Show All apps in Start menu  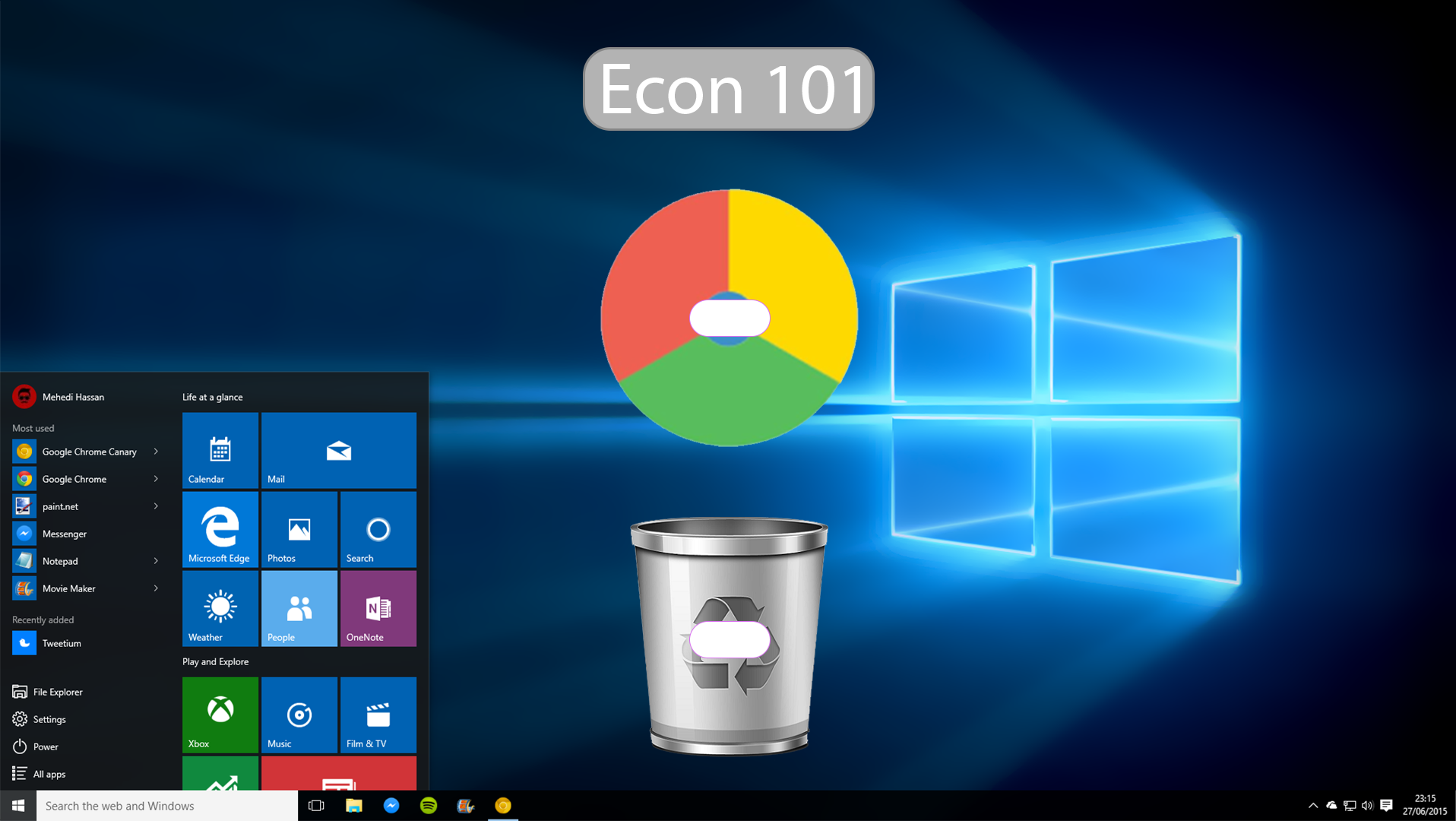[40, 774]
